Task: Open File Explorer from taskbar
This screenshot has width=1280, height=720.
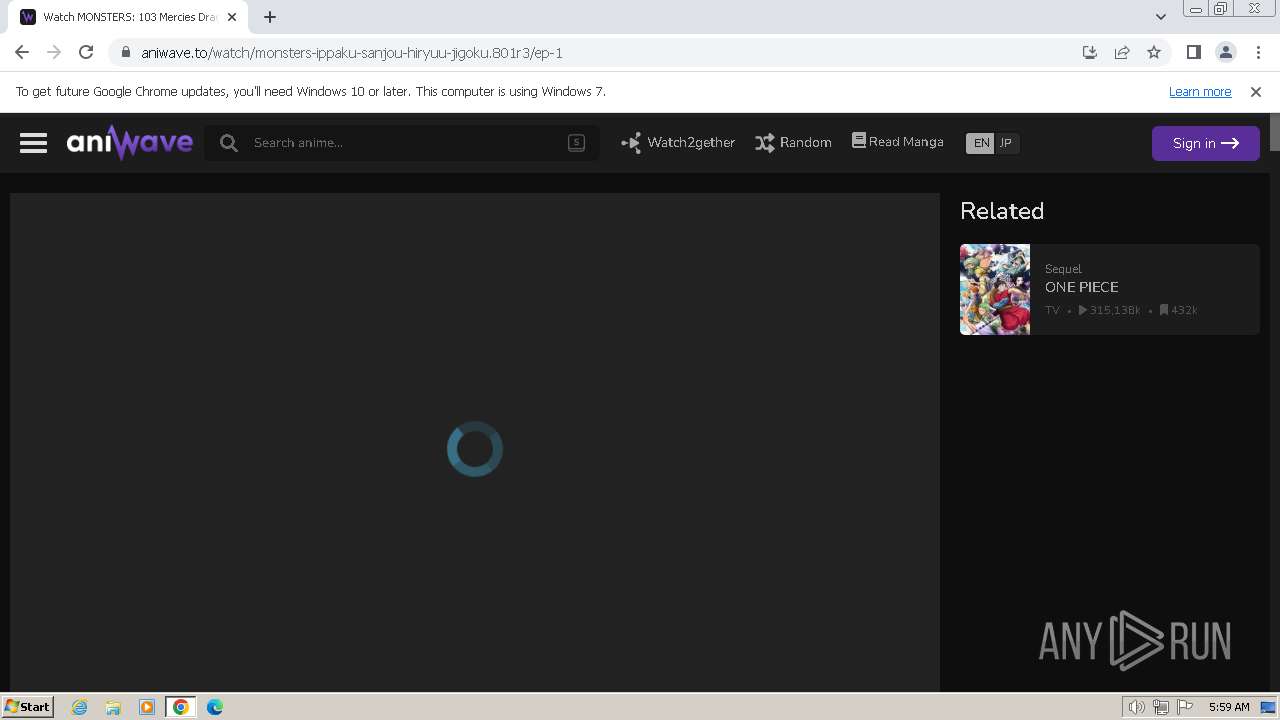Action: point(113,707)
